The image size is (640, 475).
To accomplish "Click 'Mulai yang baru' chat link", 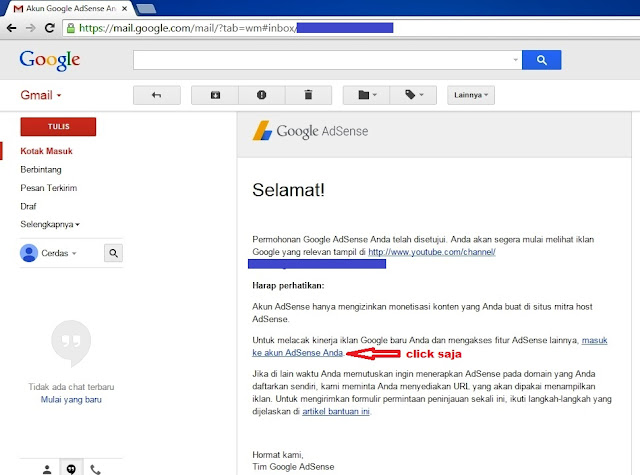I will point(71,400).
